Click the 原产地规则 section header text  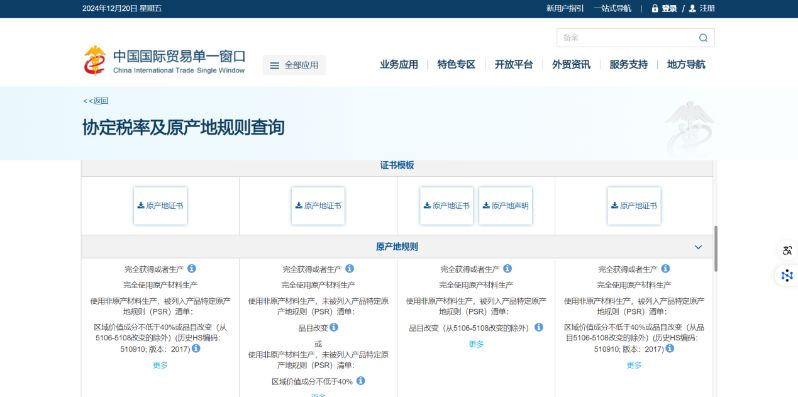coord(397,247)
